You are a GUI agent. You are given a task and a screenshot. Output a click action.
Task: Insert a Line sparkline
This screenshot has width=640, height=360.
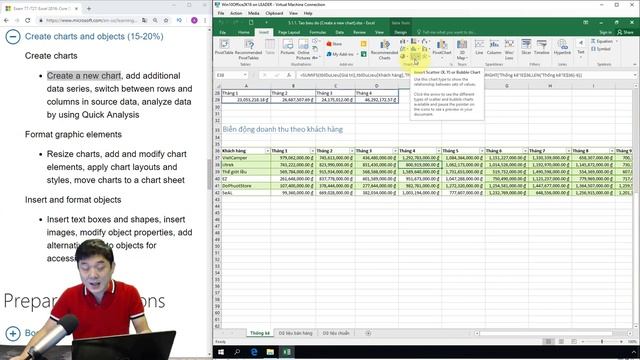479,47
